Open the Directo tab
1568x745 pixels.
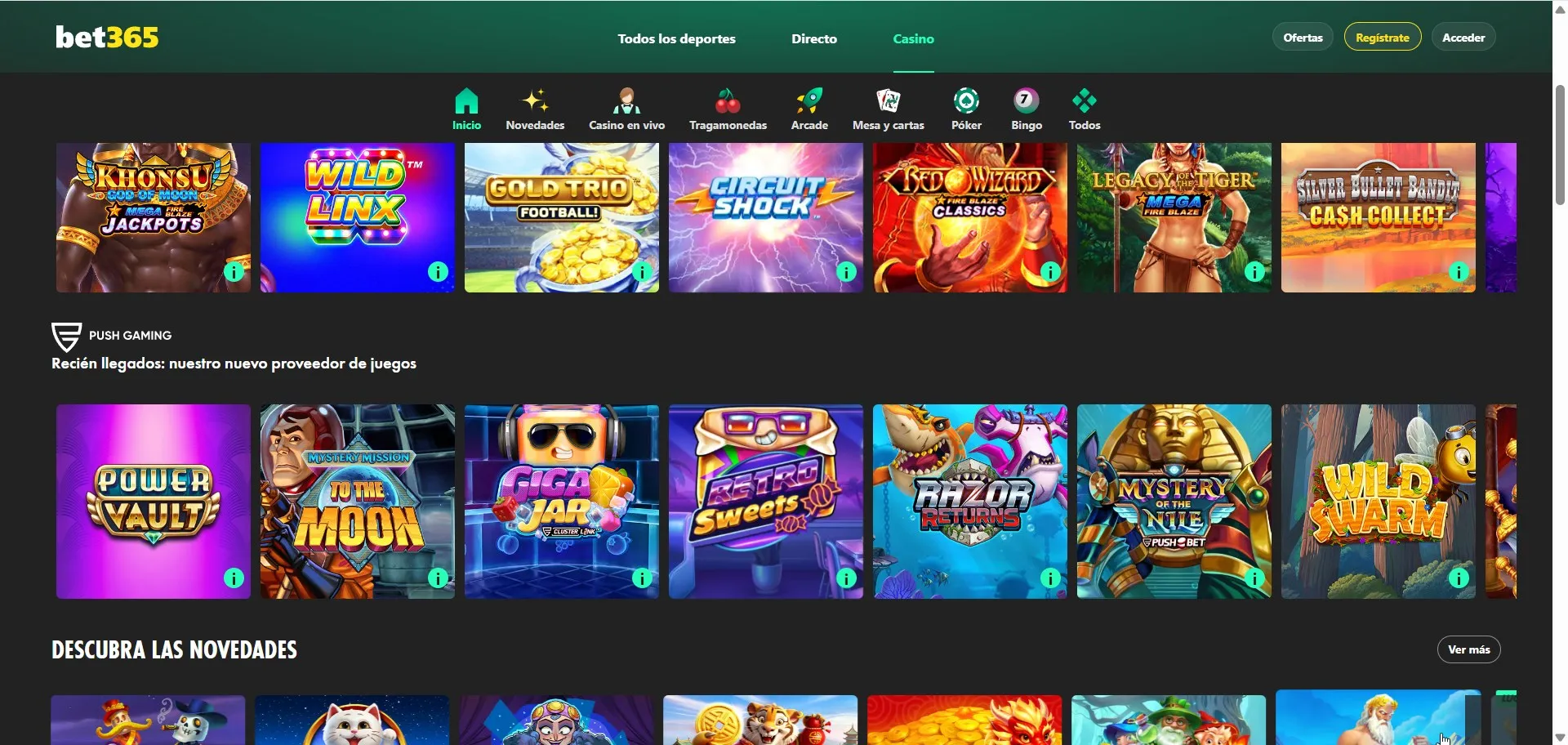click(813, 38)
